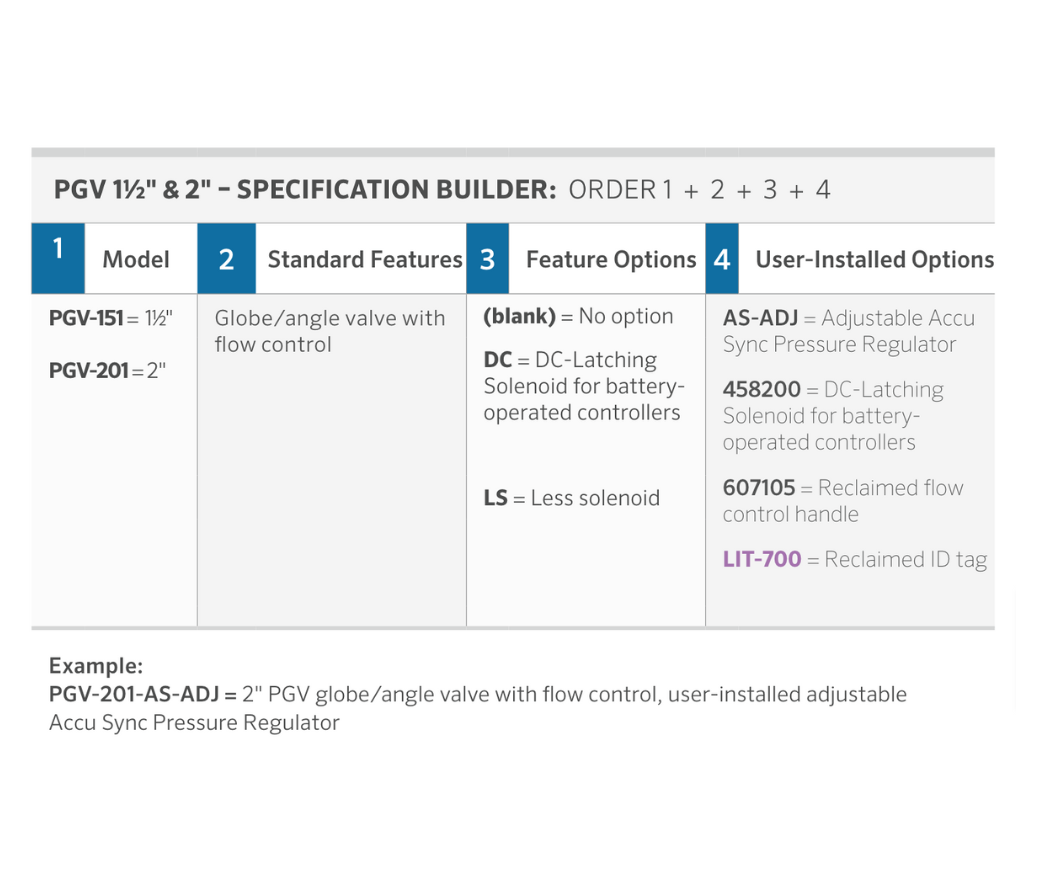1040x880 pixels.
Task: Click the PGV-201 model code
Action: [x=89, y=371]
